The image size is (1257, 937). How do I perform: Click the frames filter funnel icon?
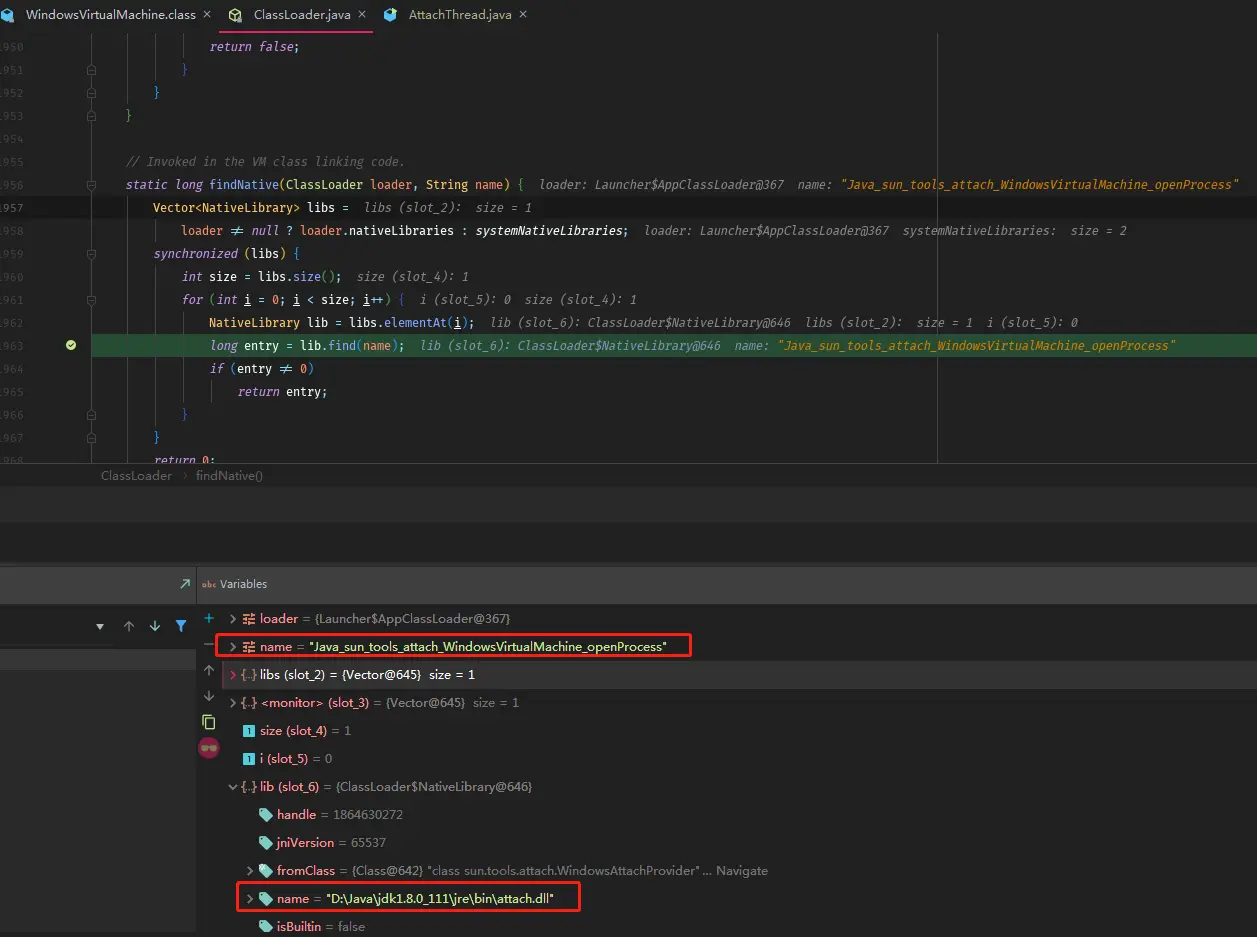tap(181, 626)
